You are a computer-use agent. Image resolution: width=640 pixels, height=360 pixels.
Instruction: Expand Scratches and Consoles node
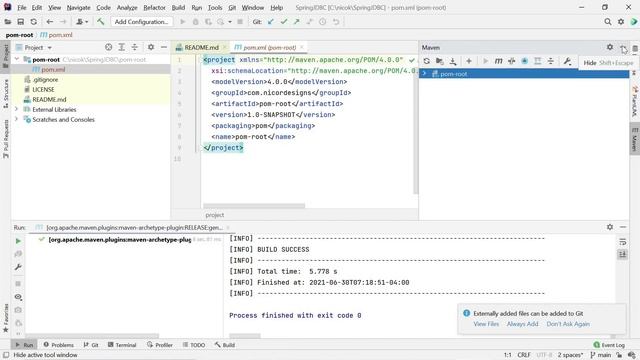(17, 119)
